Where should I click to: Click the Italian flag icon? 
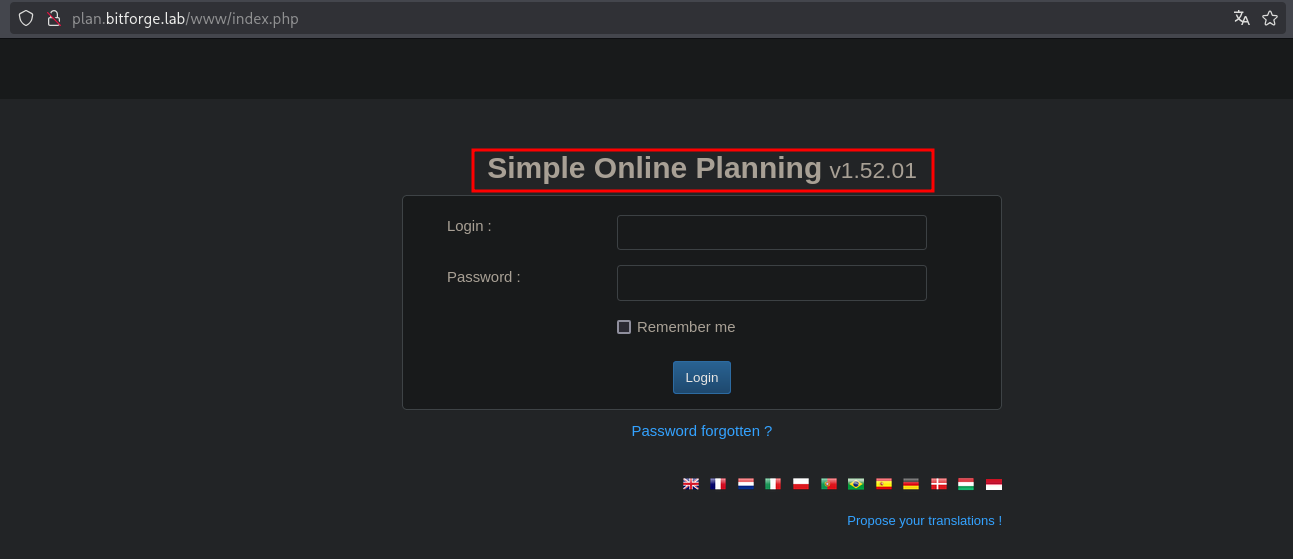[x=773, y=484]
